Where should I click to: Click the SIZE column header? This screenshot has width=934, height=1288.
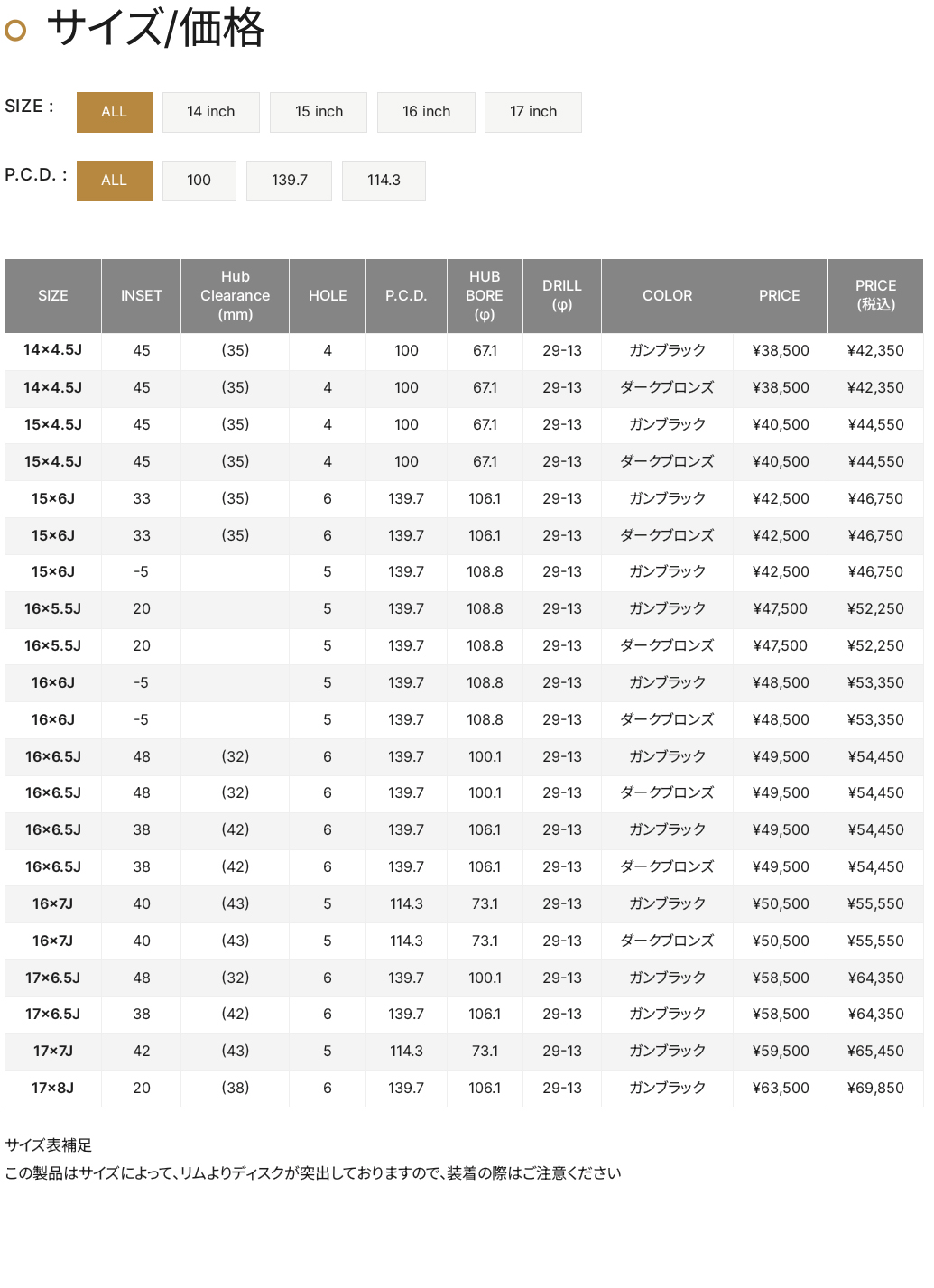click(53, 296)
